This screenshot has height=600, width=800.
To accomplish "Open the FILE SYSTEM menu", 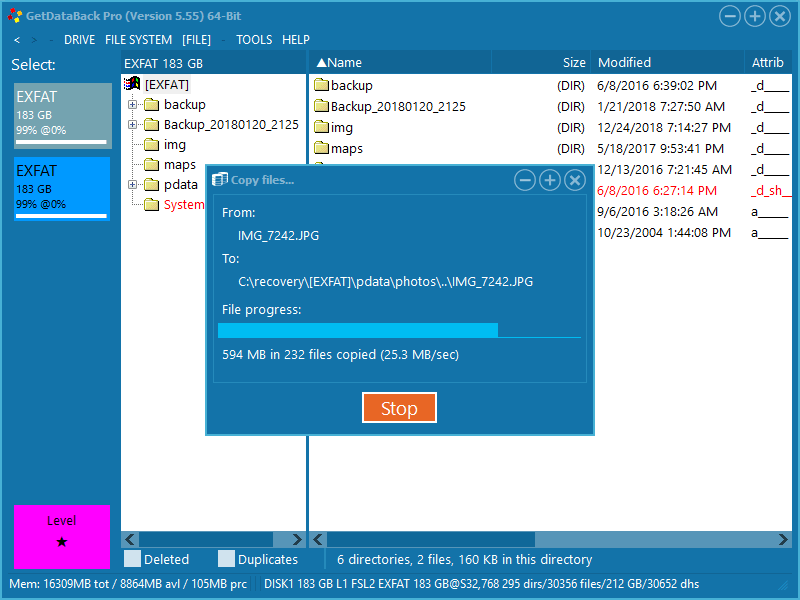I will coord(138,40).
